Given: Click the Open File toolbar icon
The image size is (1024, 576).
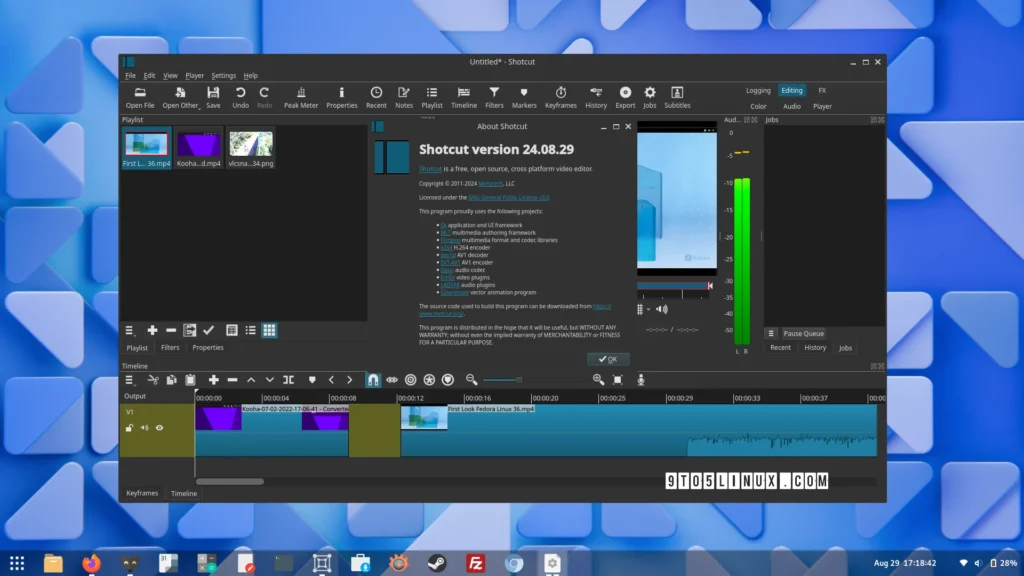Looking at the screenshot, I should 140,97.
